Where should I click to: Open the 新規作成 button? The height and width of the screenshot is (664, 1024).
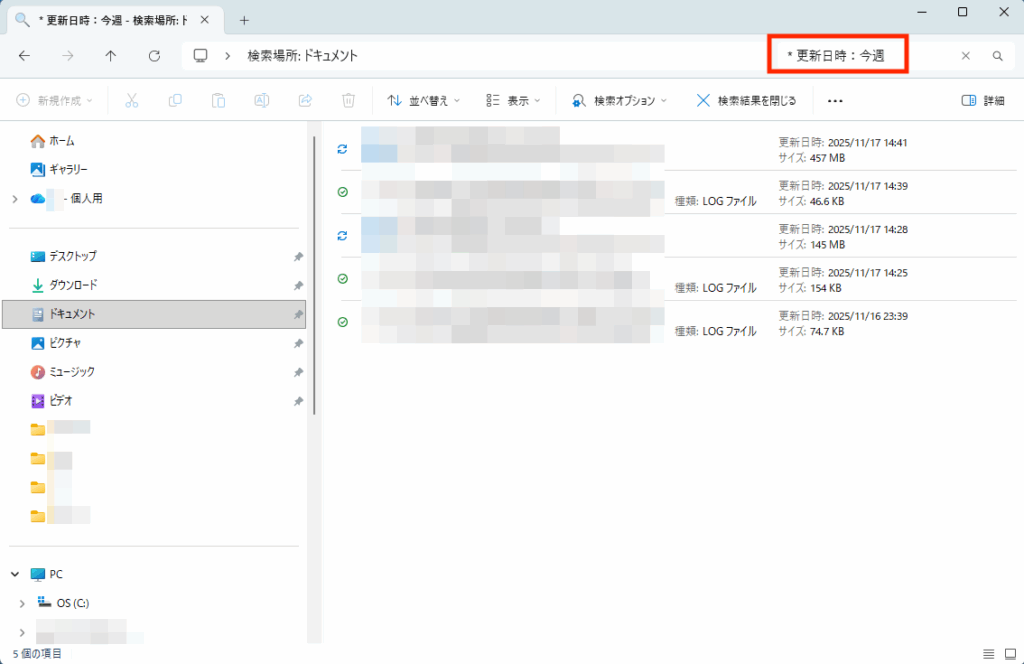coord(55,100)
